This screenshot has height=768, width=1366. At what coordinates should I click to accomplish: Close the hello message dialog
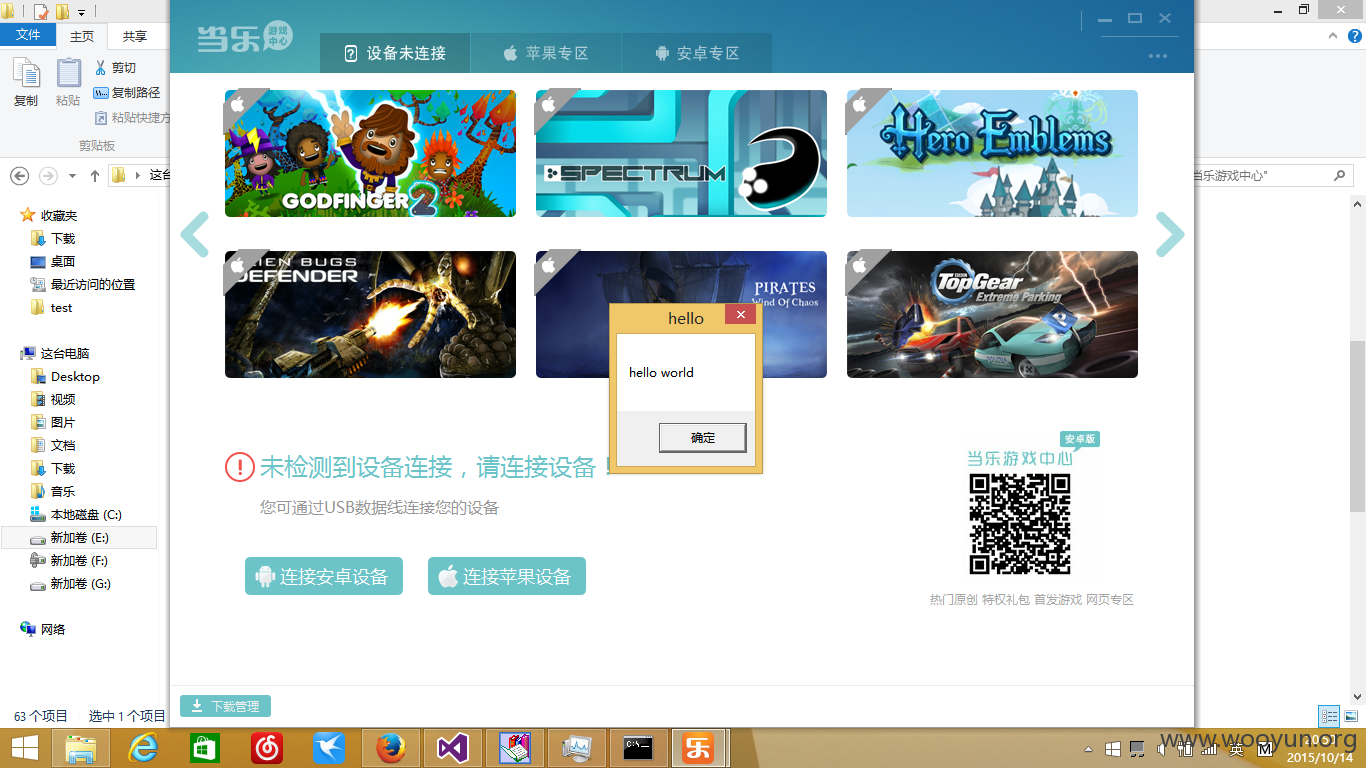click(741, 314)
